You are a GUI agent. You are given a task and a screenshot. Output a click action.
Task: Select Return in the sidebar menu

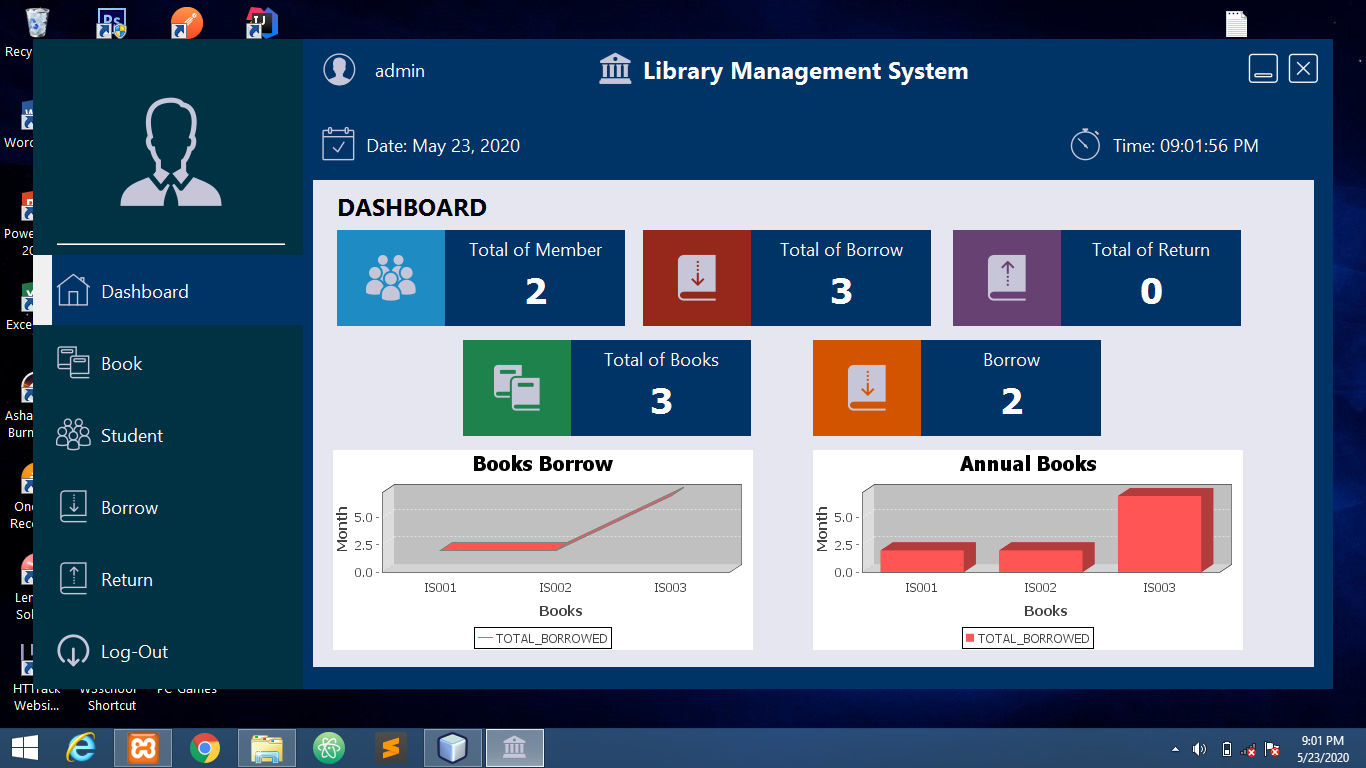[126, 580]
